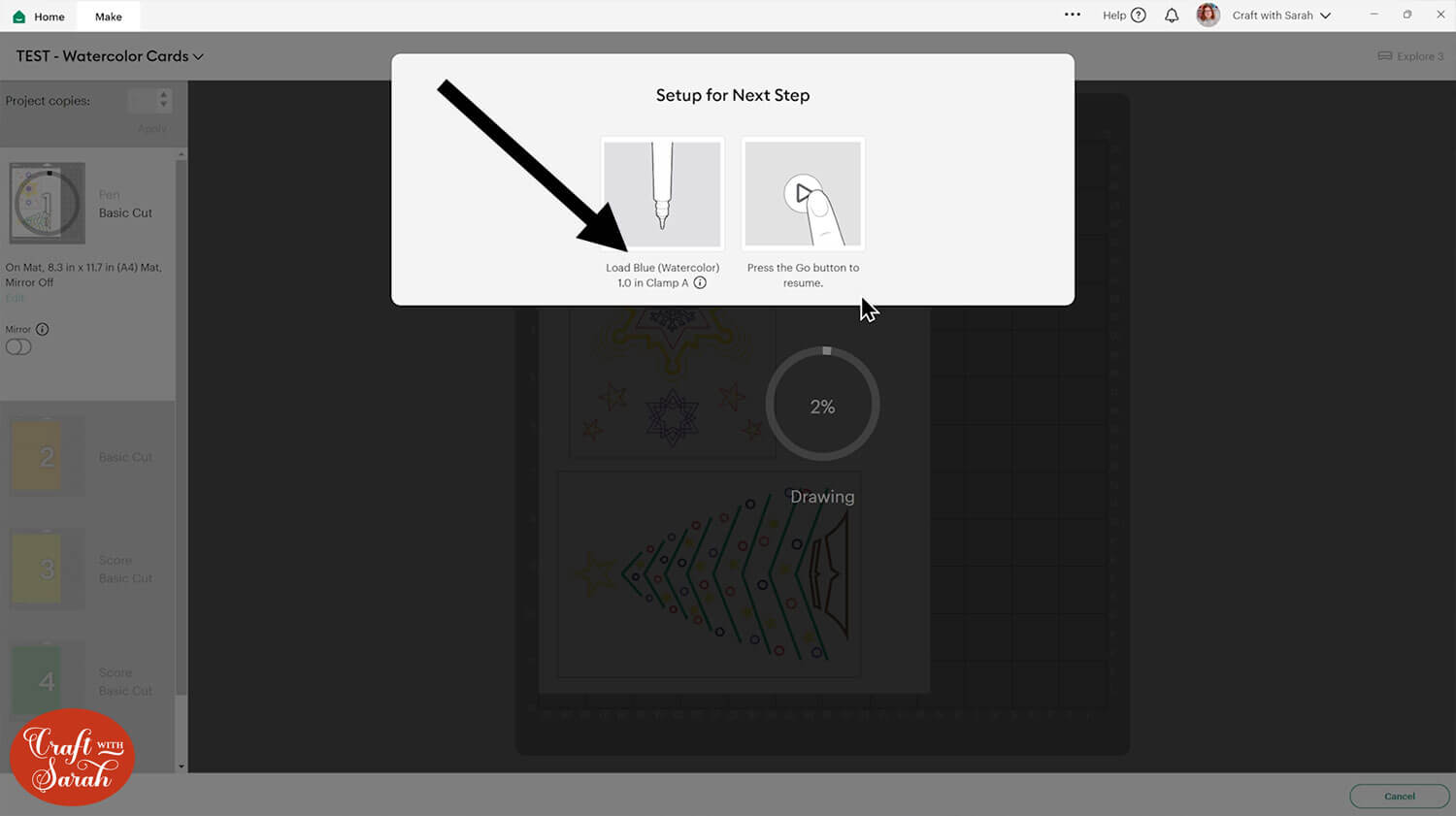The width and height of the screenshot is (1456, 816).
Task: Increase the project copies value
Action: pos(163,95)
